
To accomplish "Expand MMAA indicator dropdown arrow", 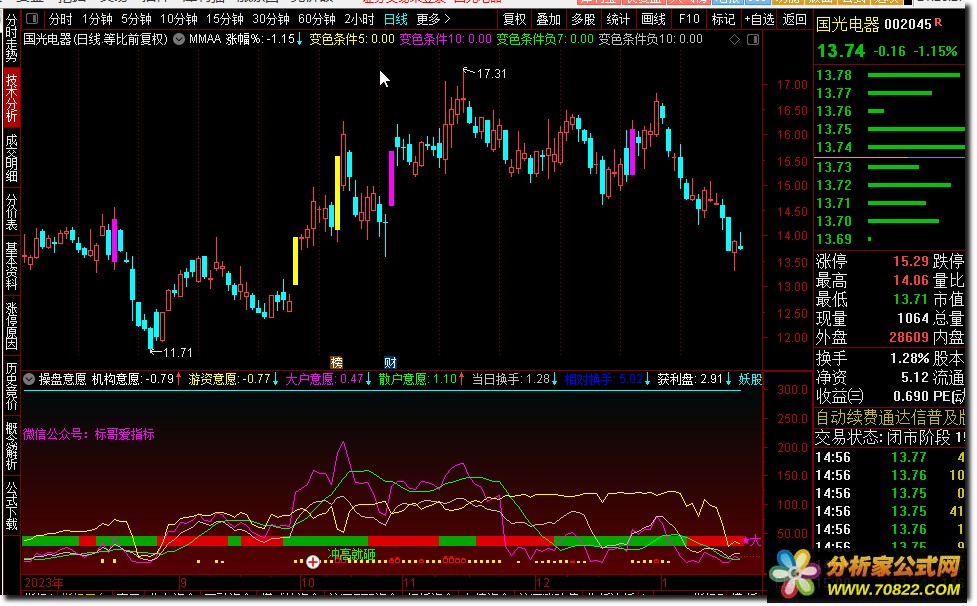I will [179, 40].
